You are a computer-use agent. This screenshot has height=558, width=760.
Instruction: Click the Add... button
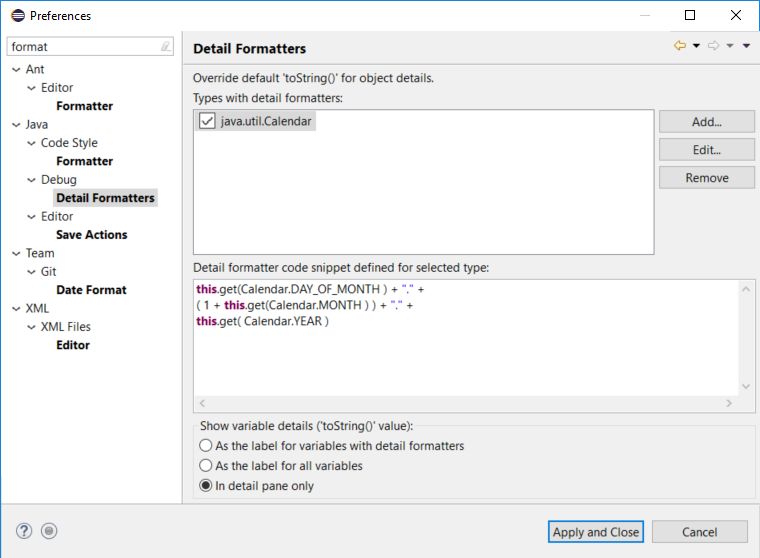point(706,122)
